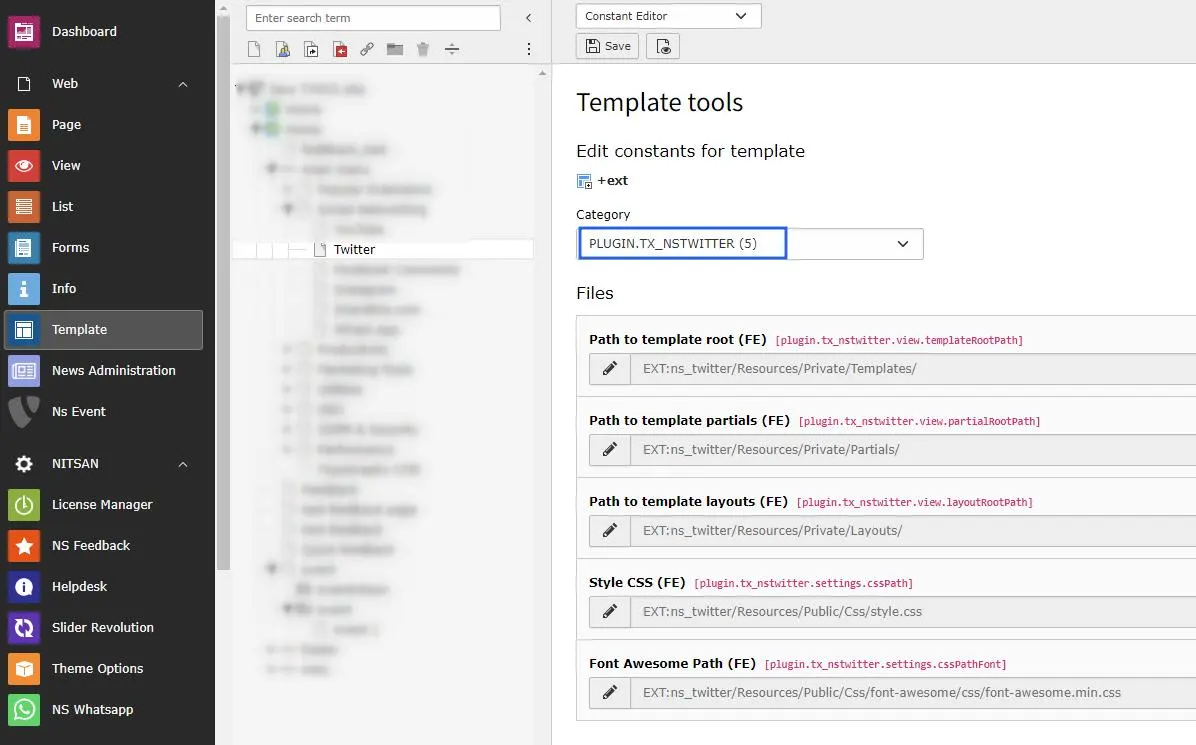The height and width of the screenshot is (745, 1196).
Task: Open the View module
Action: tap(103, 165)
